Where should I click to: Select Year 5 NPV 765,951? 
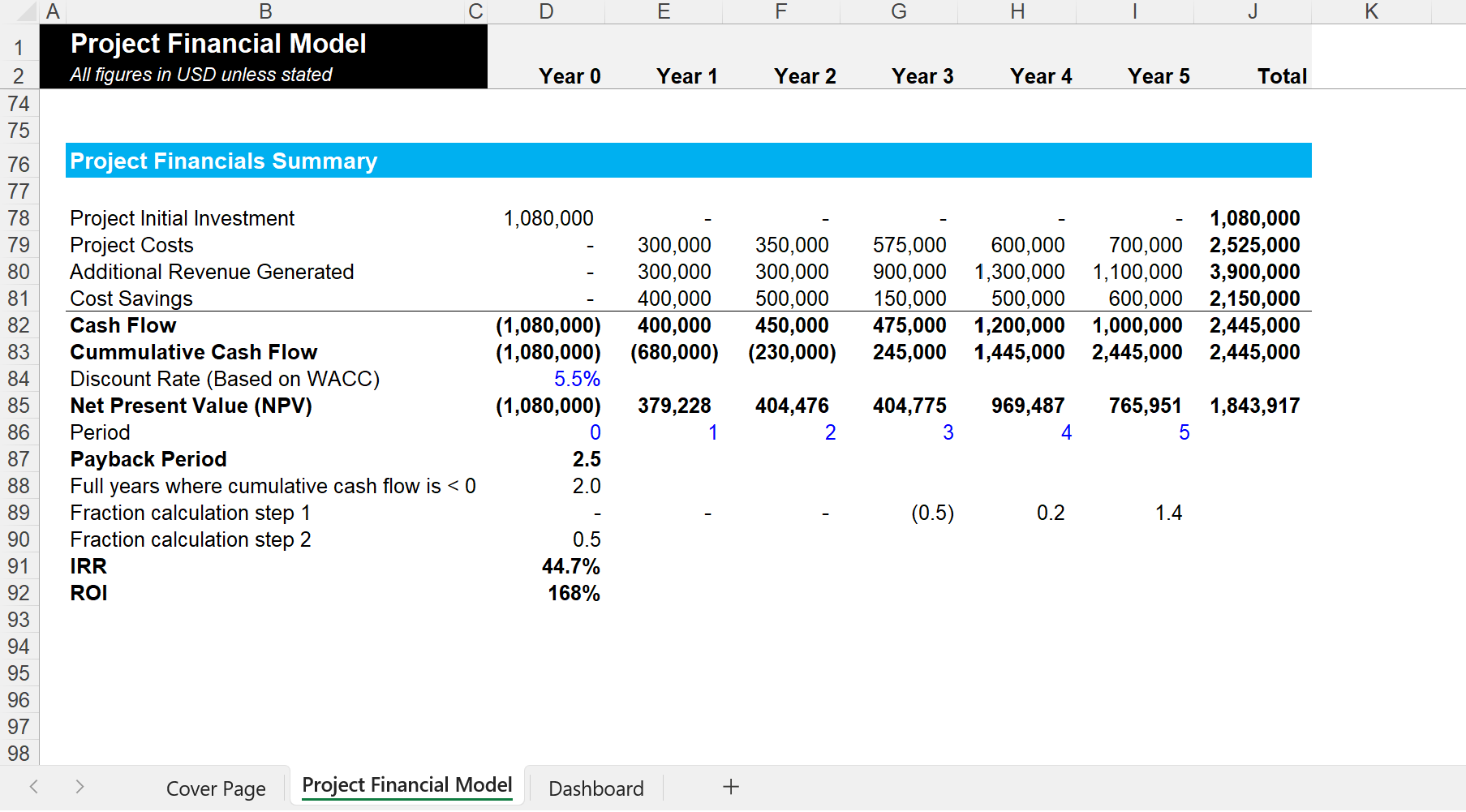pyautogui.click(x=1145, y=406)
